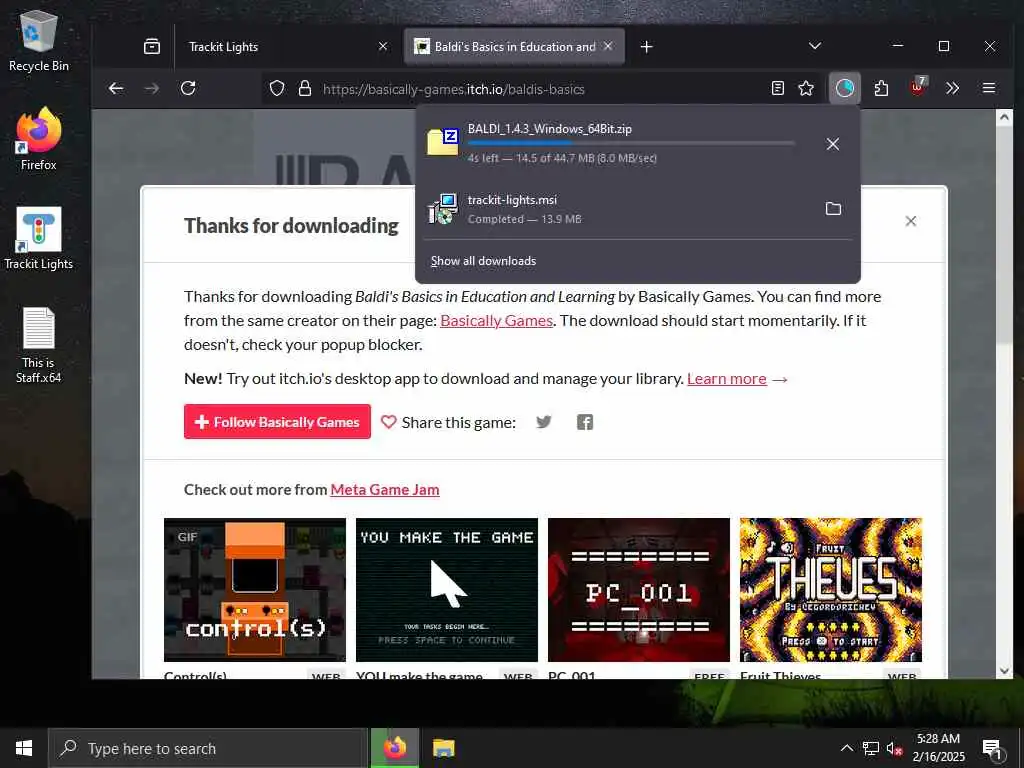The image size is (1024, 768).
Task: Click the page scrollbar down arrow
Action: (1004, 671)
